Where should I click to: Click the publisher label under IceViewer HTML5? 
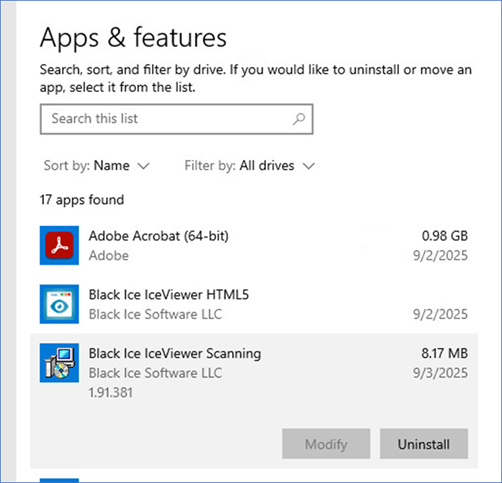[155, 314]
